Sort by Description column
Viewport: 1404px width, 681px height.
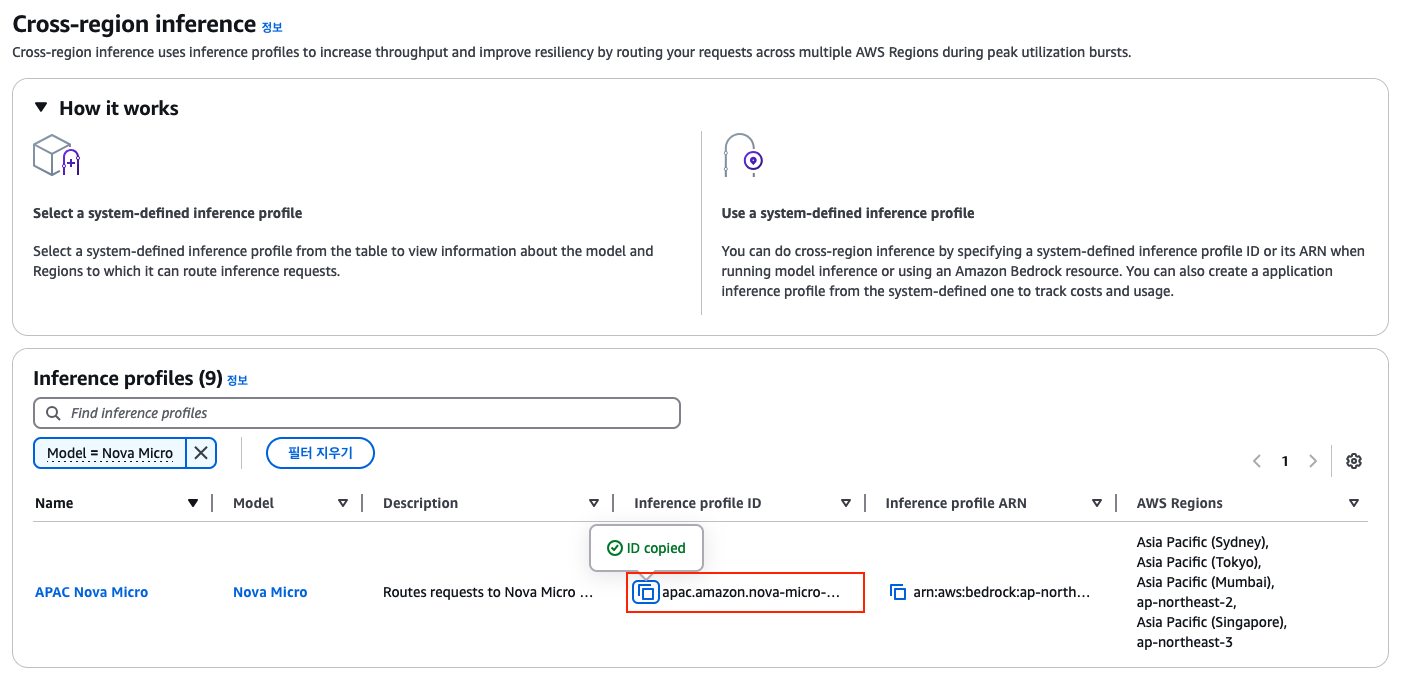[x=594, y=503]
